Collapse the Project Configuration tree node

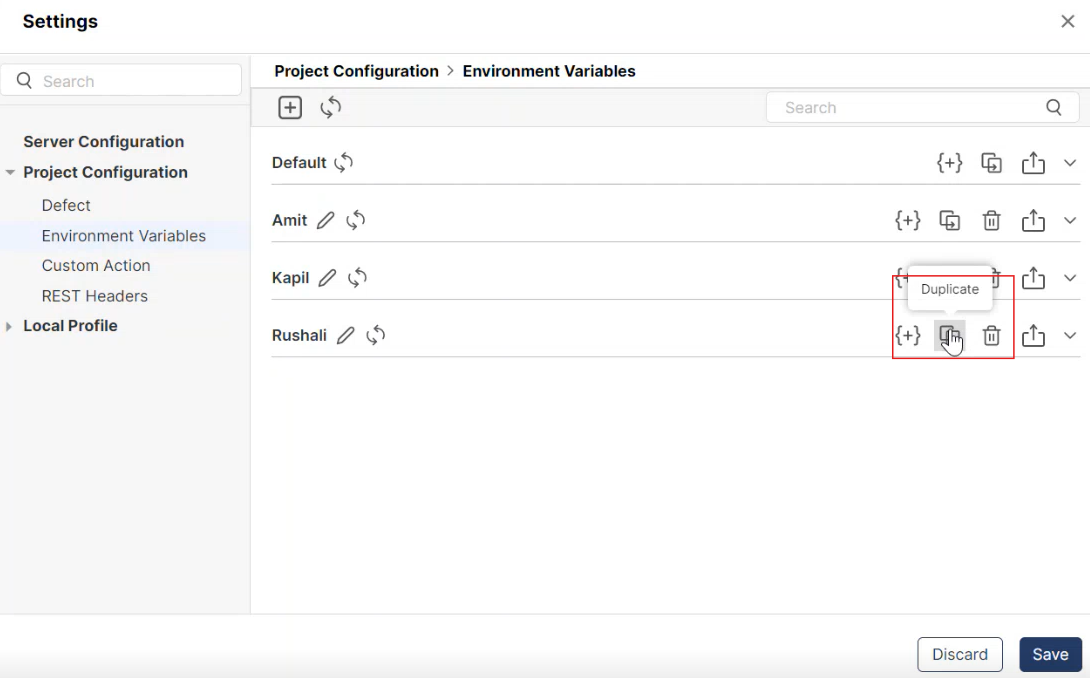coord(10,172)
